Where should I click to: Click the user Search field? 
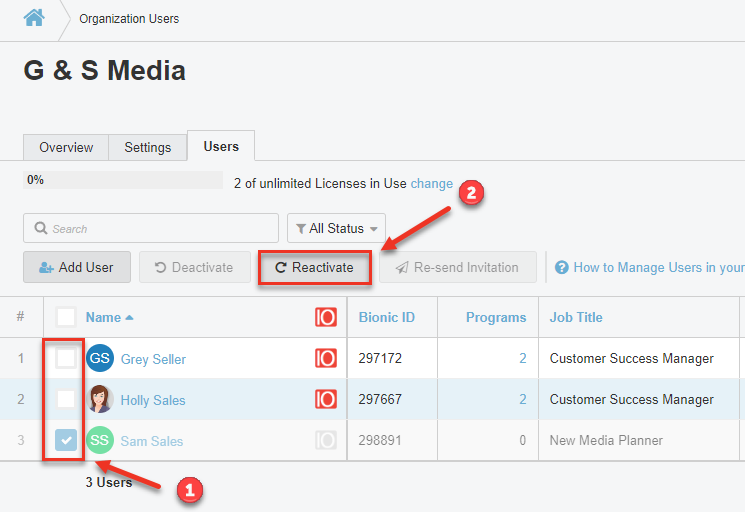[151, 229]
